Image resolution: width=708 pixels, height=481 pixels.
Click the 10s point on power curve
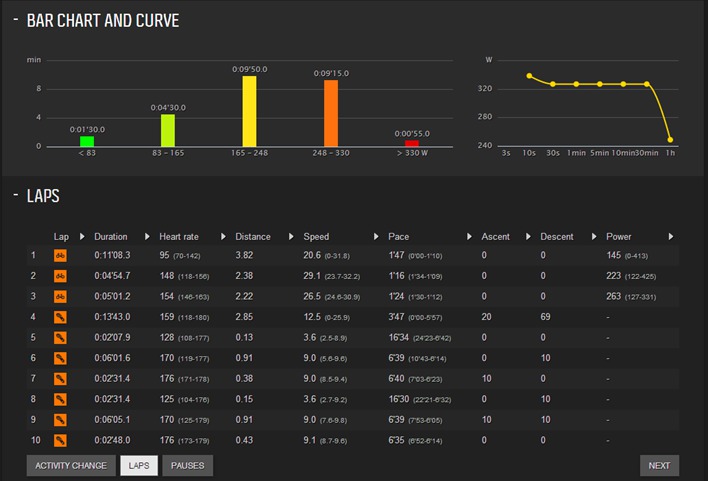click(x=529, y=76)
